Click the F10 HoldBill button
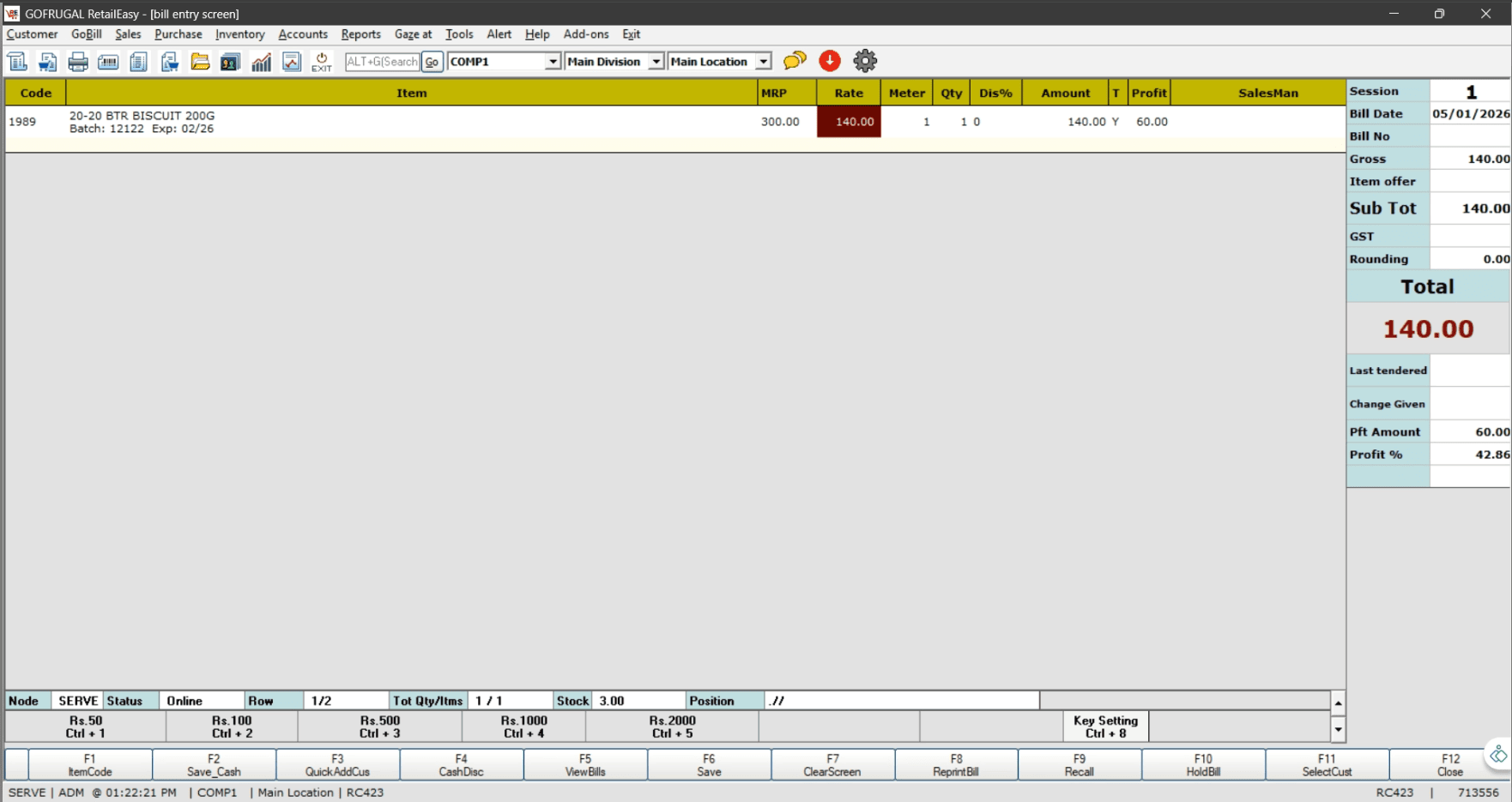The height and width of the screenshot is (802, 1512). click(x=1203, y=765)
